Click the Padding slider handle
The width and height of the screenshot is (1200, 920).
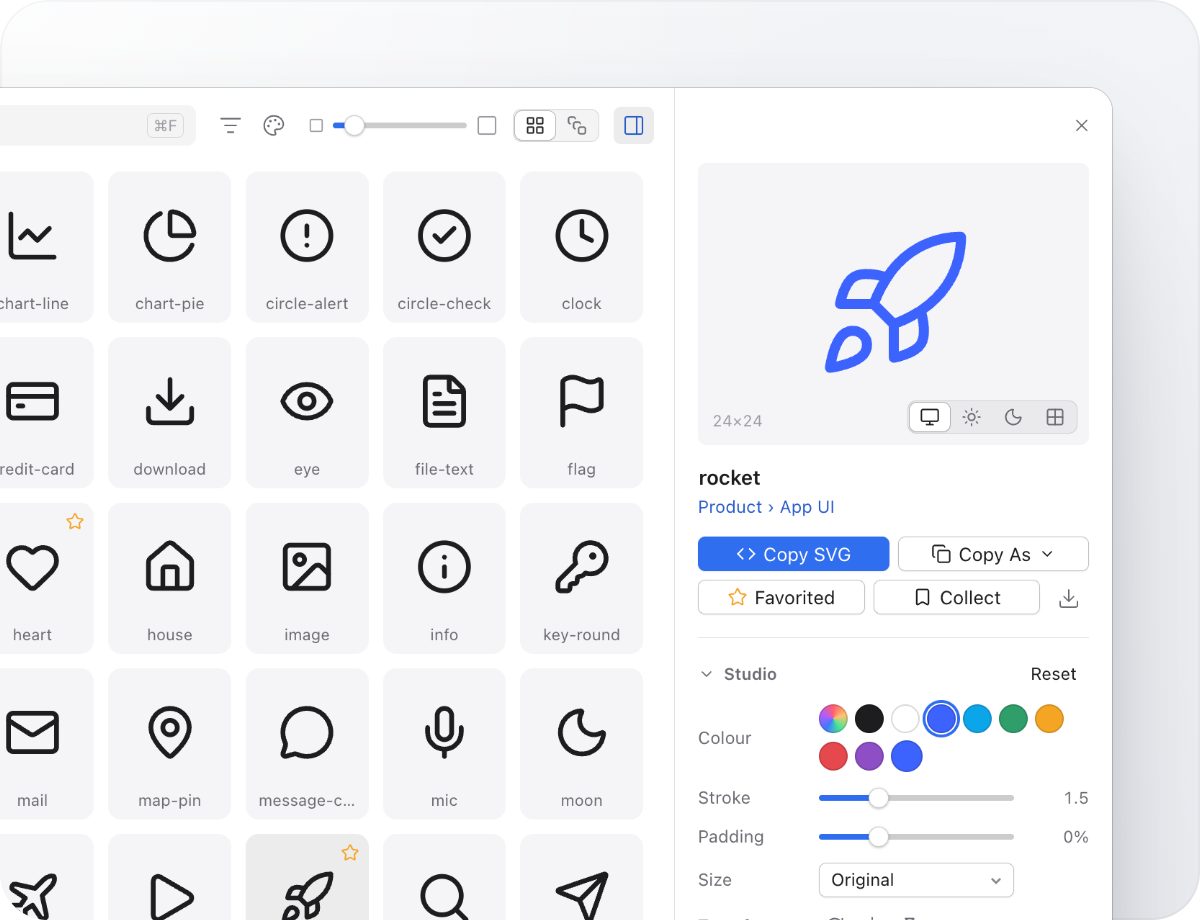click(878, 837)
